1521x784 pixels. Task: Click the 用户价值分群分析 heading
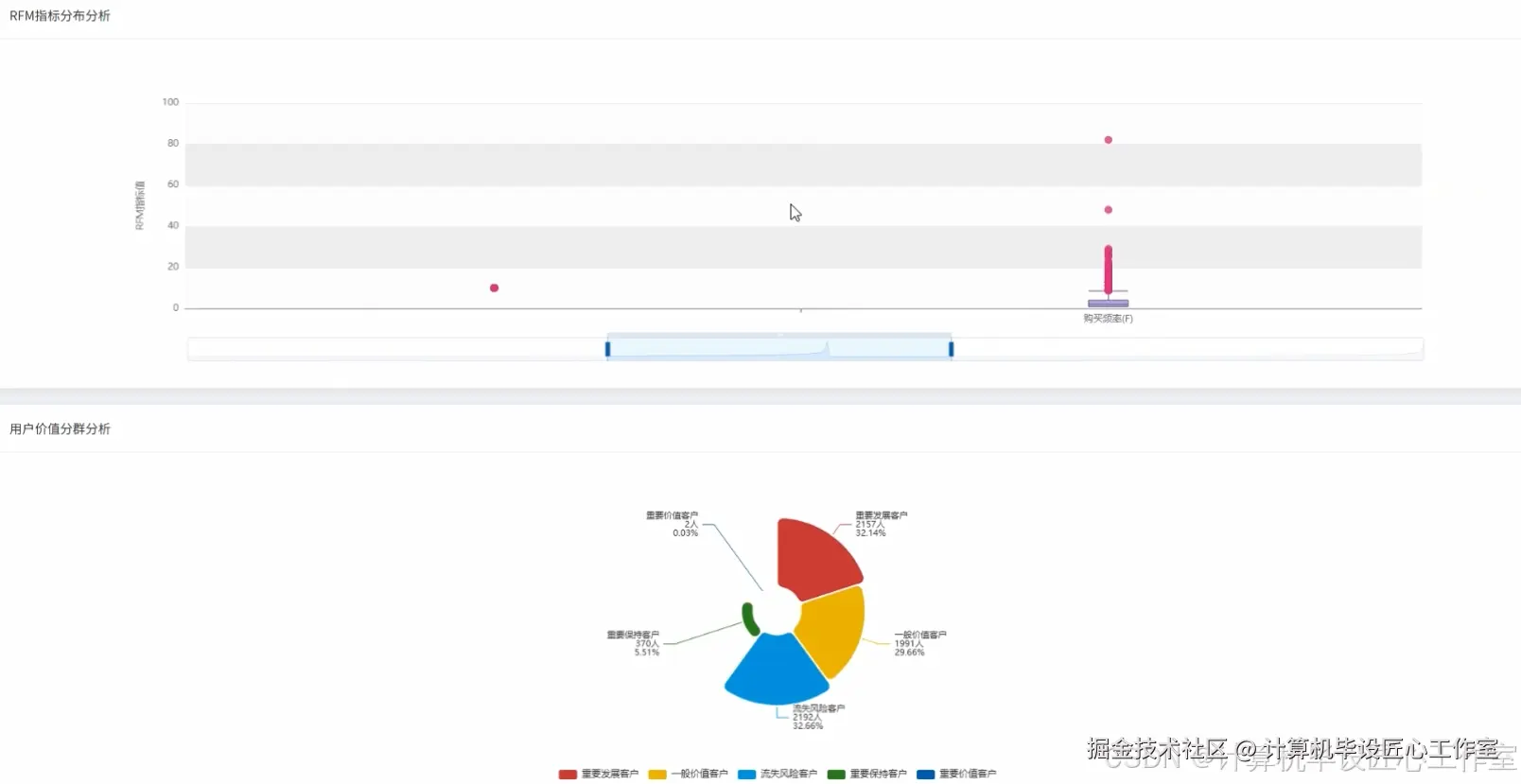pos(60,429)
